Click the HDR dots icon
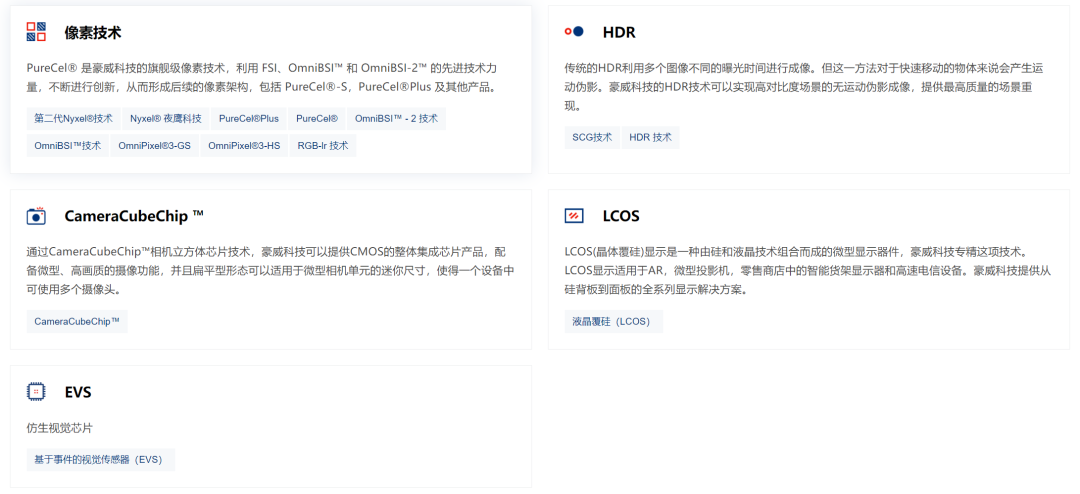The width and height of the screenshot is (1080, 494). click(574, 32)
